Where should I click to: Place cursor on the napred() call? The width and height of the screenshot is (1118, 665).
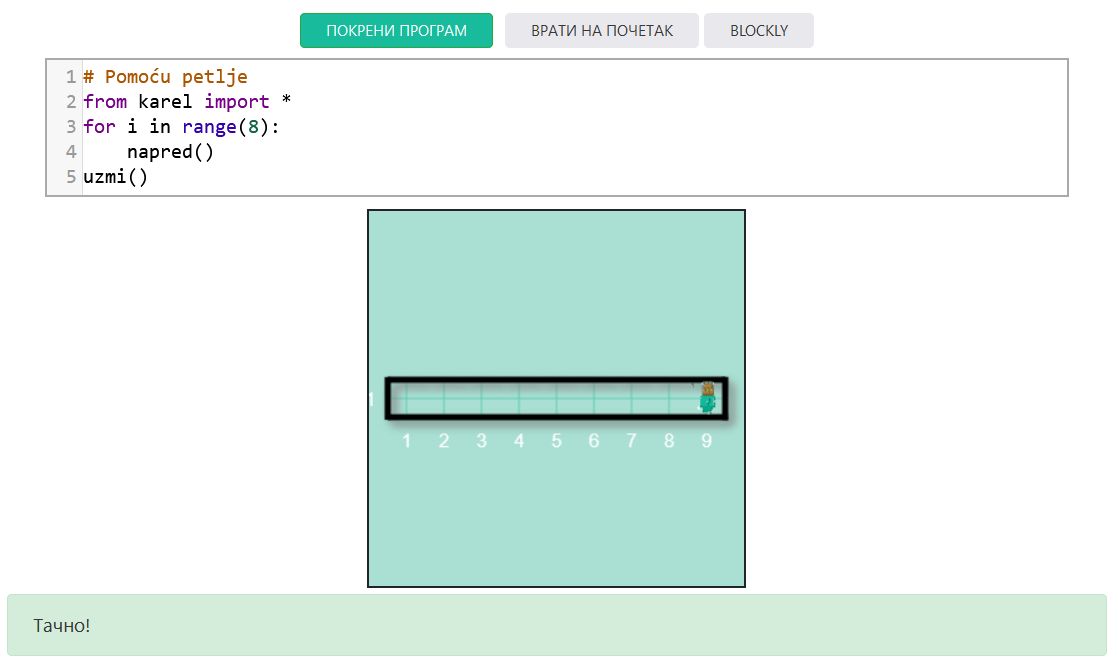pos(170,152)
